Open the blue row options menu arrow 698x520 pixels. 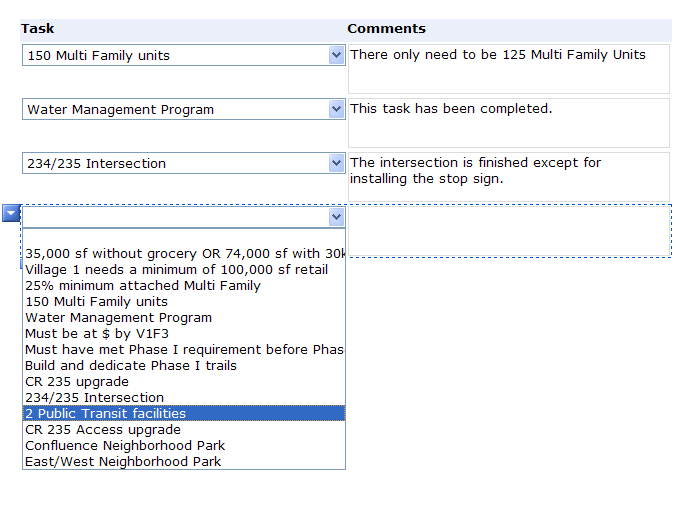(x=11, y=213)
